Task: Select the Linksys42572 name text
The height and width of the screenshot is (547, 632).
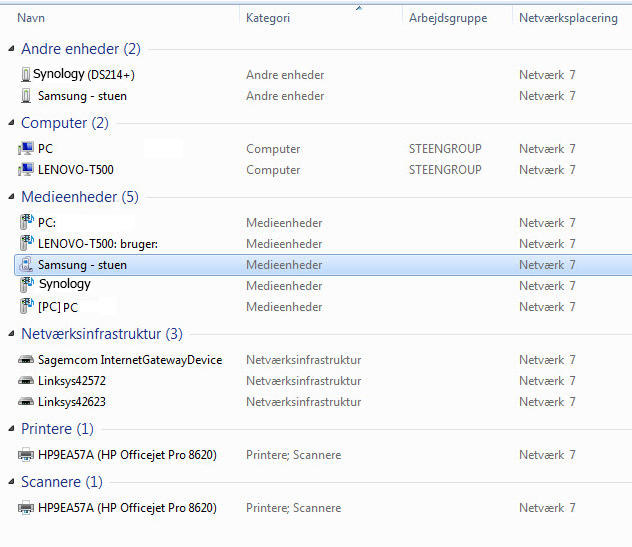Action: pos(72,381)
